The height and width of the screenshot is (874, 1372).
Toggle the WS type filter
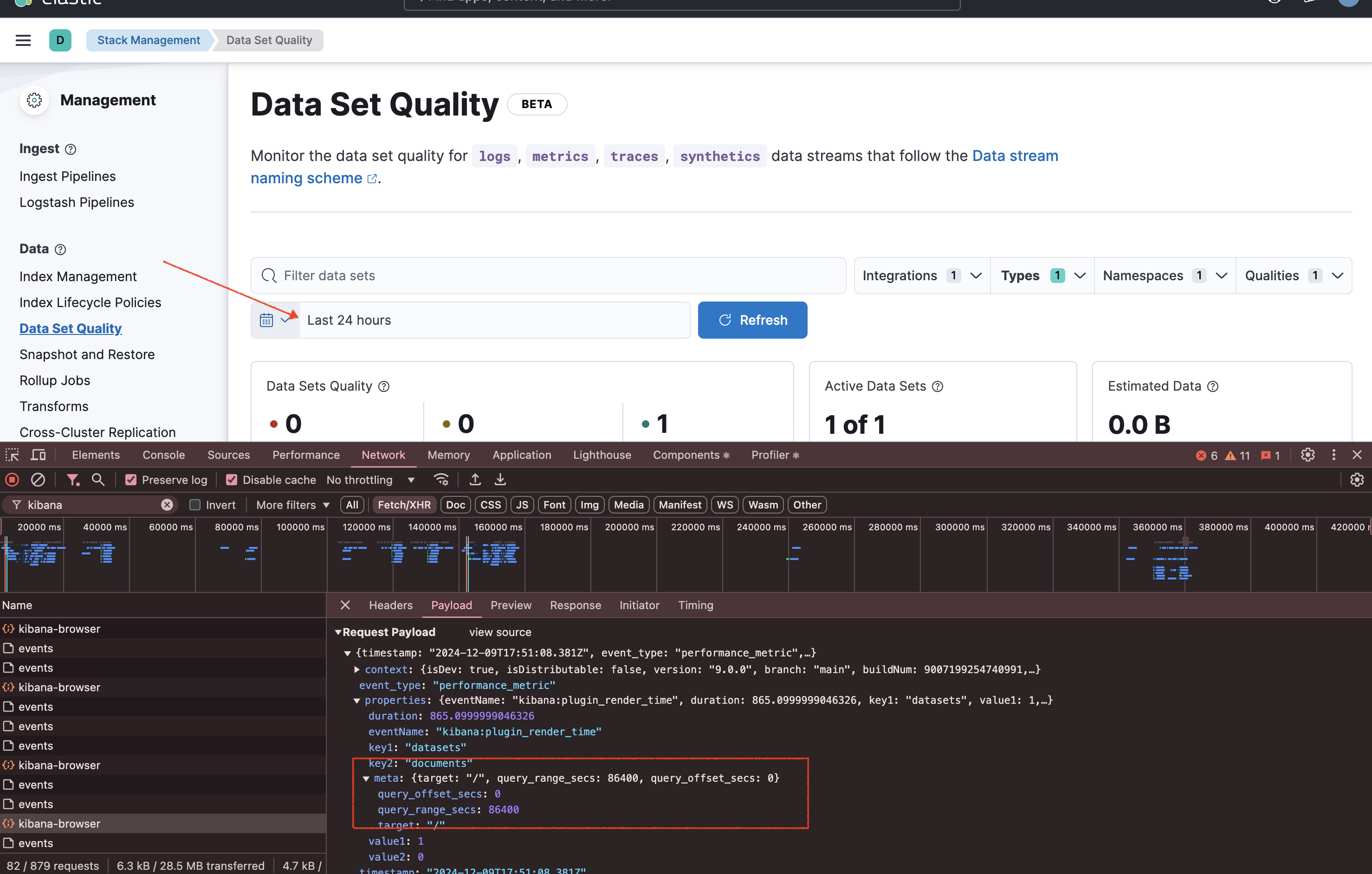725,505
